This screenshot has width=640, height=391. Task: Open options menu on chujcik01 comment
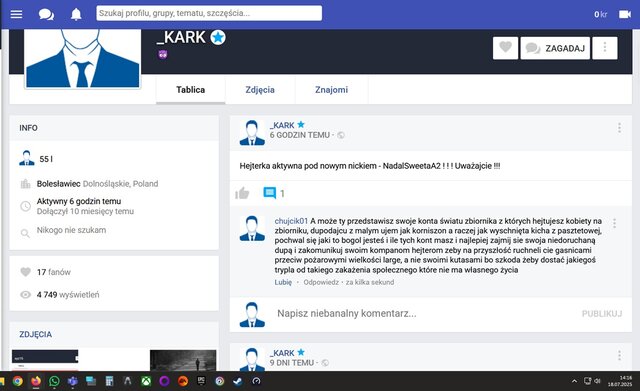614,223
